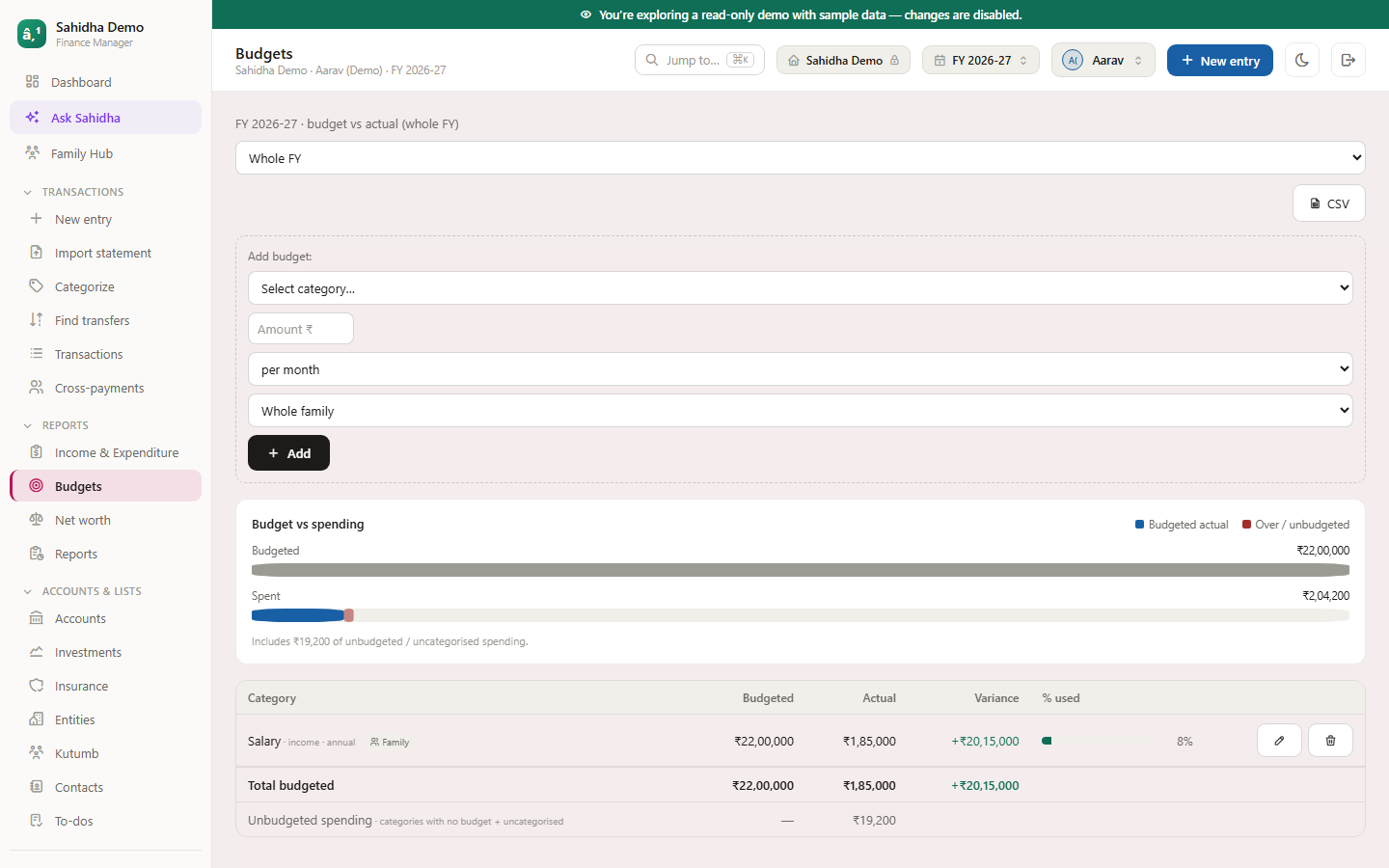Screen dimensions: 1389x868
Task: Open Import statement page
Action: 106,253
